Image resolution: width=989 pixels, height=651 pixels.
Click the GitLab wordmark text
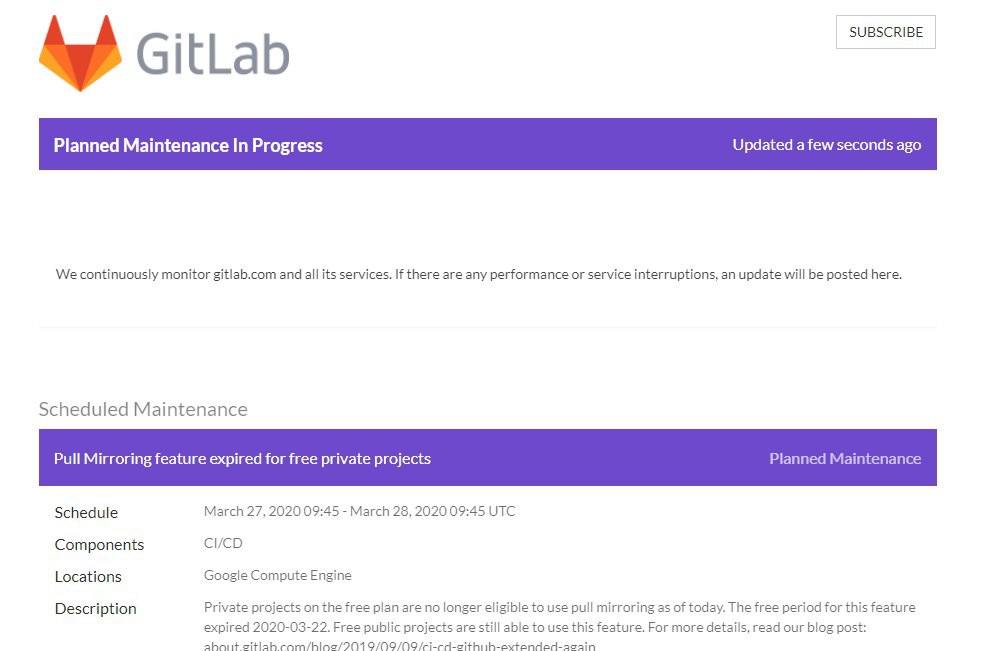click(212, 54)
